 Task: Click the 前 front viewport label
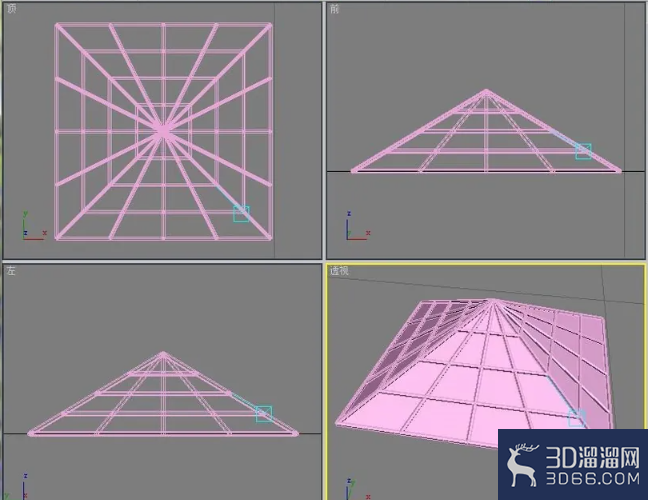334,9
